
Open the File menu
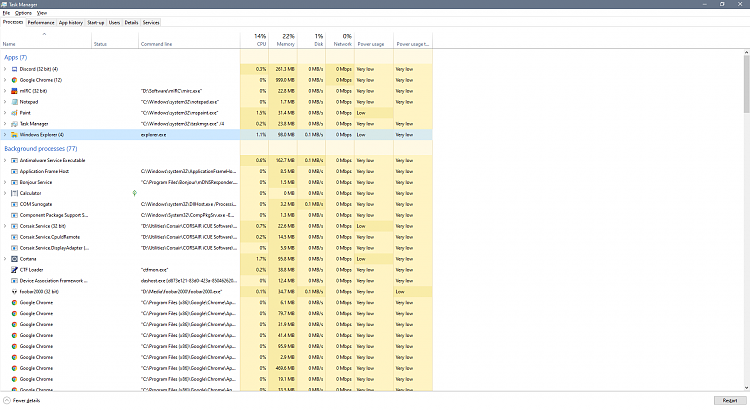coord(6,13)
